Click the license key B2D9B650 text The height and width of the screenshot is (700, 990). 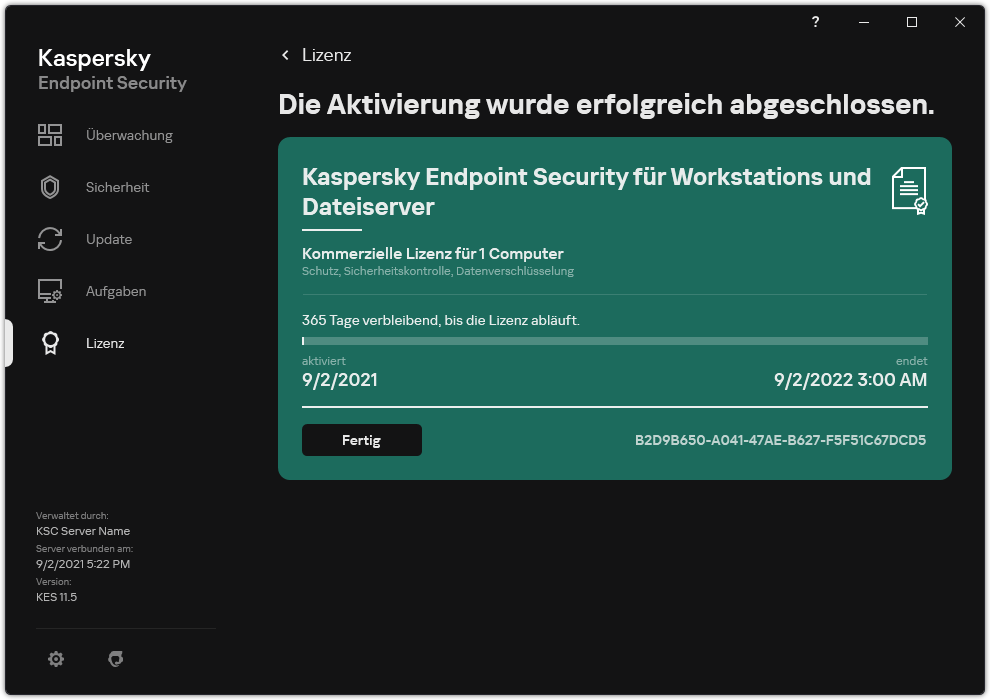click(x=780, y=440)
